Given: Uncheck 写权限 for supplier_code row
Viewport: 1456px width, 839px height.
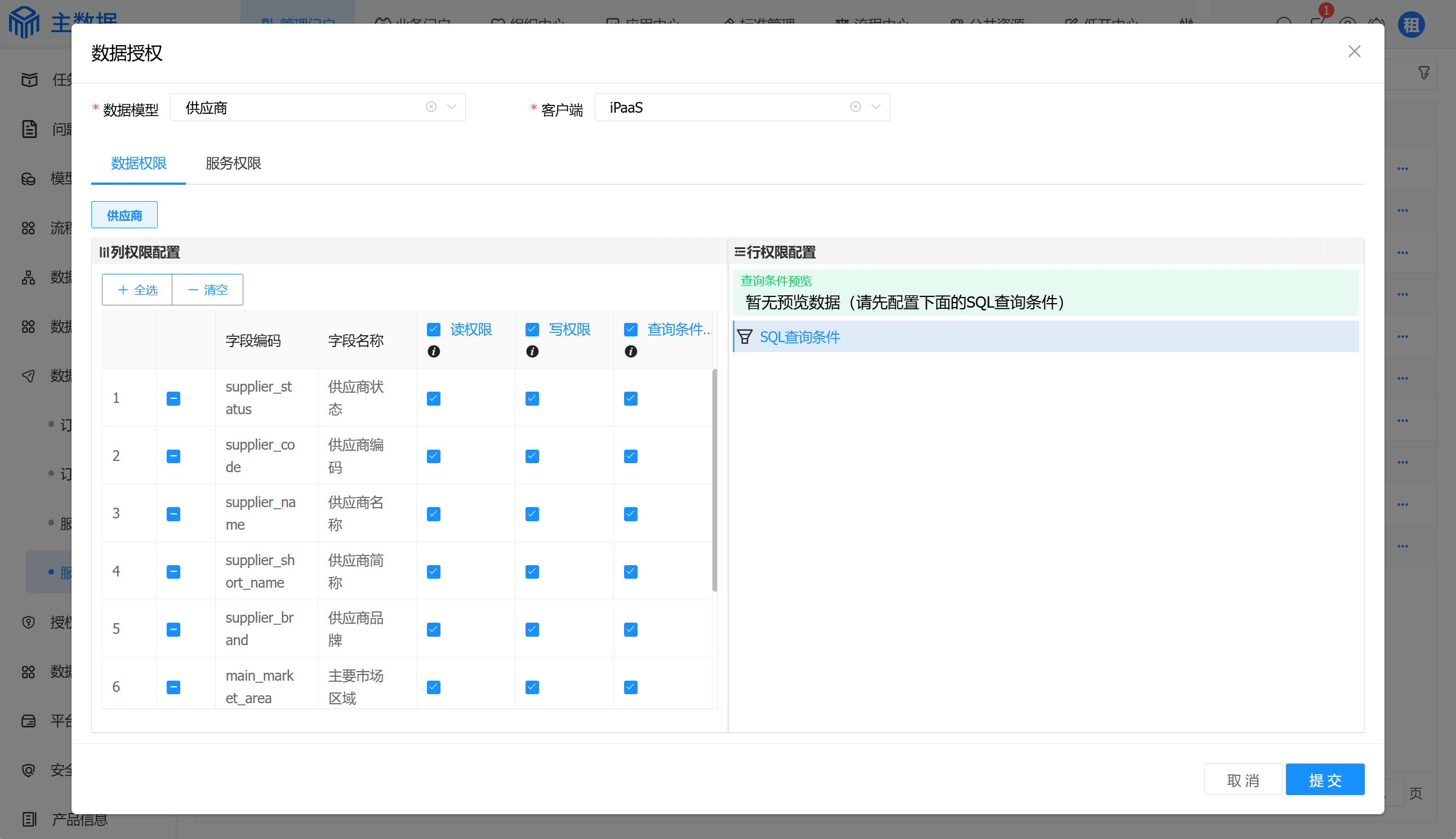Looking at the screenshot, I should click(532, 456).
